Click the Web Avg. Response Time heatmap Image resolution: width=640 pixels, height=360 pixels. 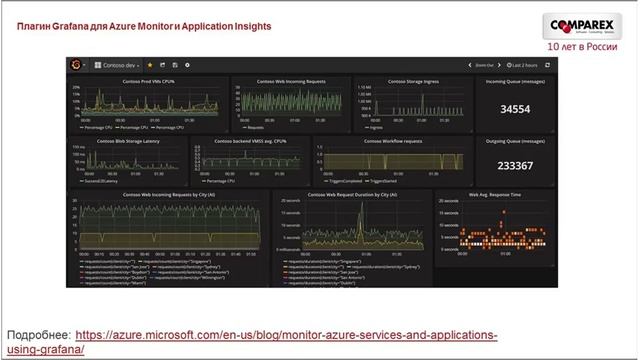coord(503,225)
